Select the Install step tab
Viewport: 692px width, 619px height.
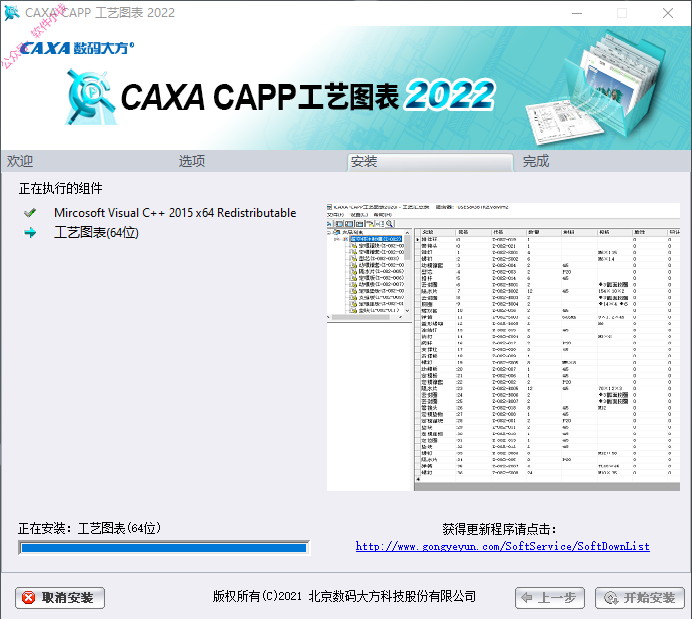(x=430, y=162)
